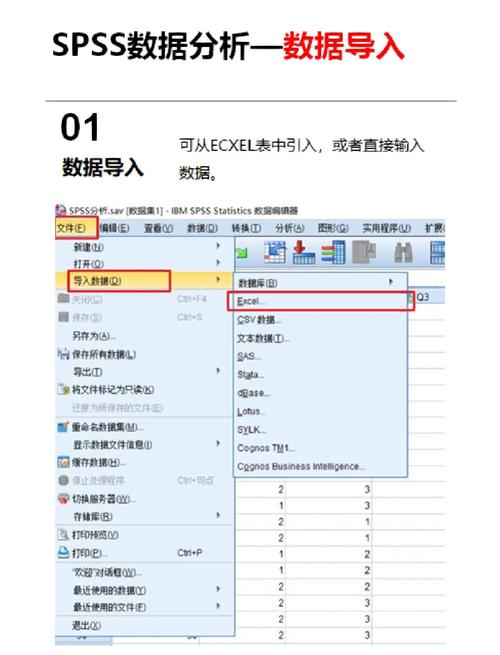Click the magnifier icon beside 打印预览(V)
Screen dimensions: 500x655
(x=63, y=534)
